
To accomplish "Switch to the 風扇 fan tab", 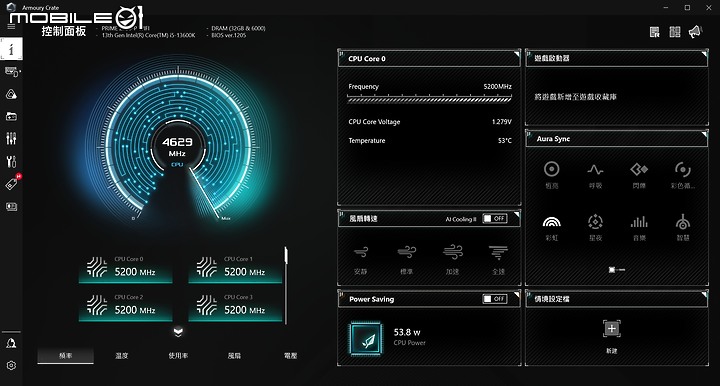I will (234, 356).
